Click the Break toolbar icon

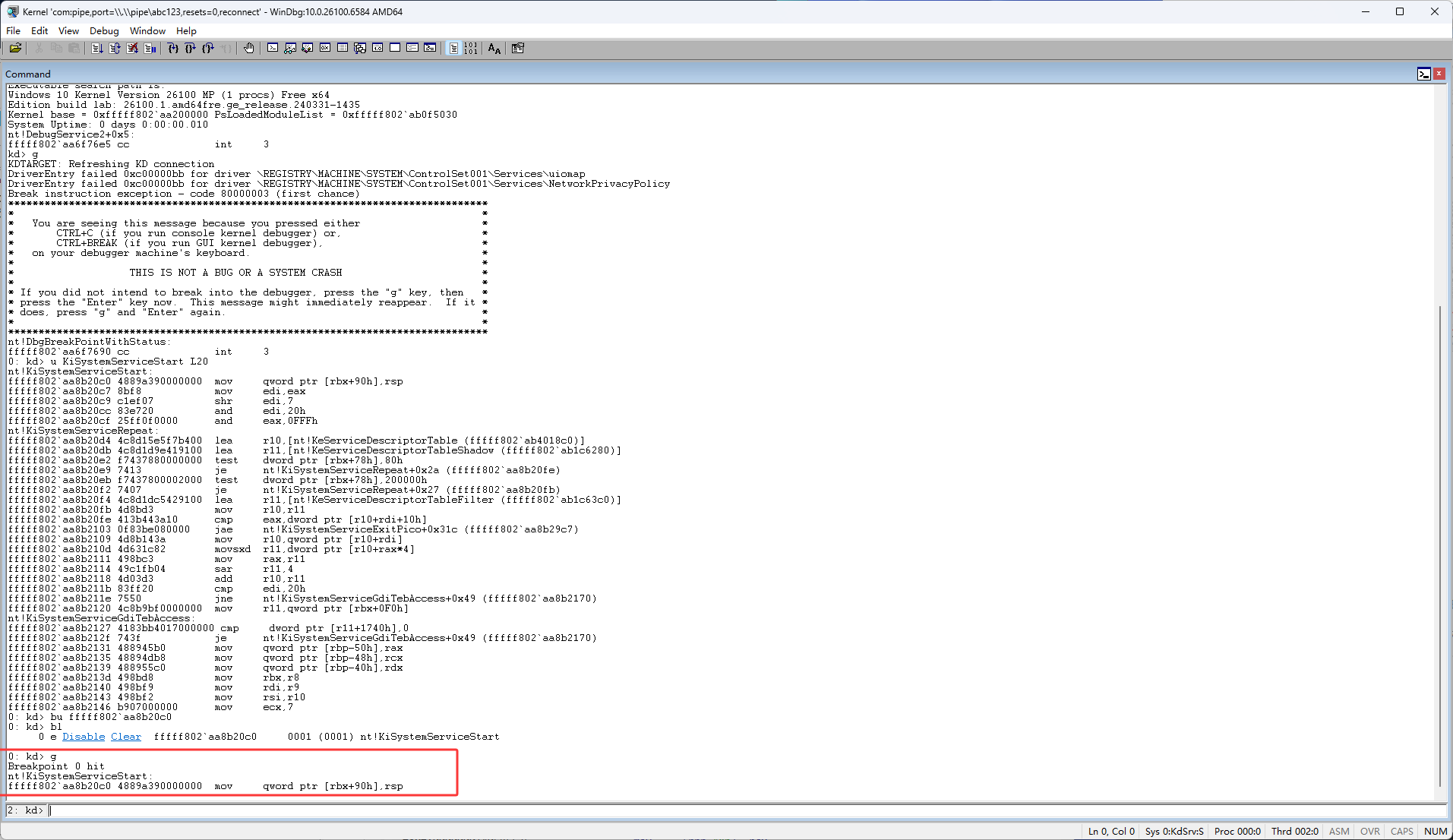(150, 49)
